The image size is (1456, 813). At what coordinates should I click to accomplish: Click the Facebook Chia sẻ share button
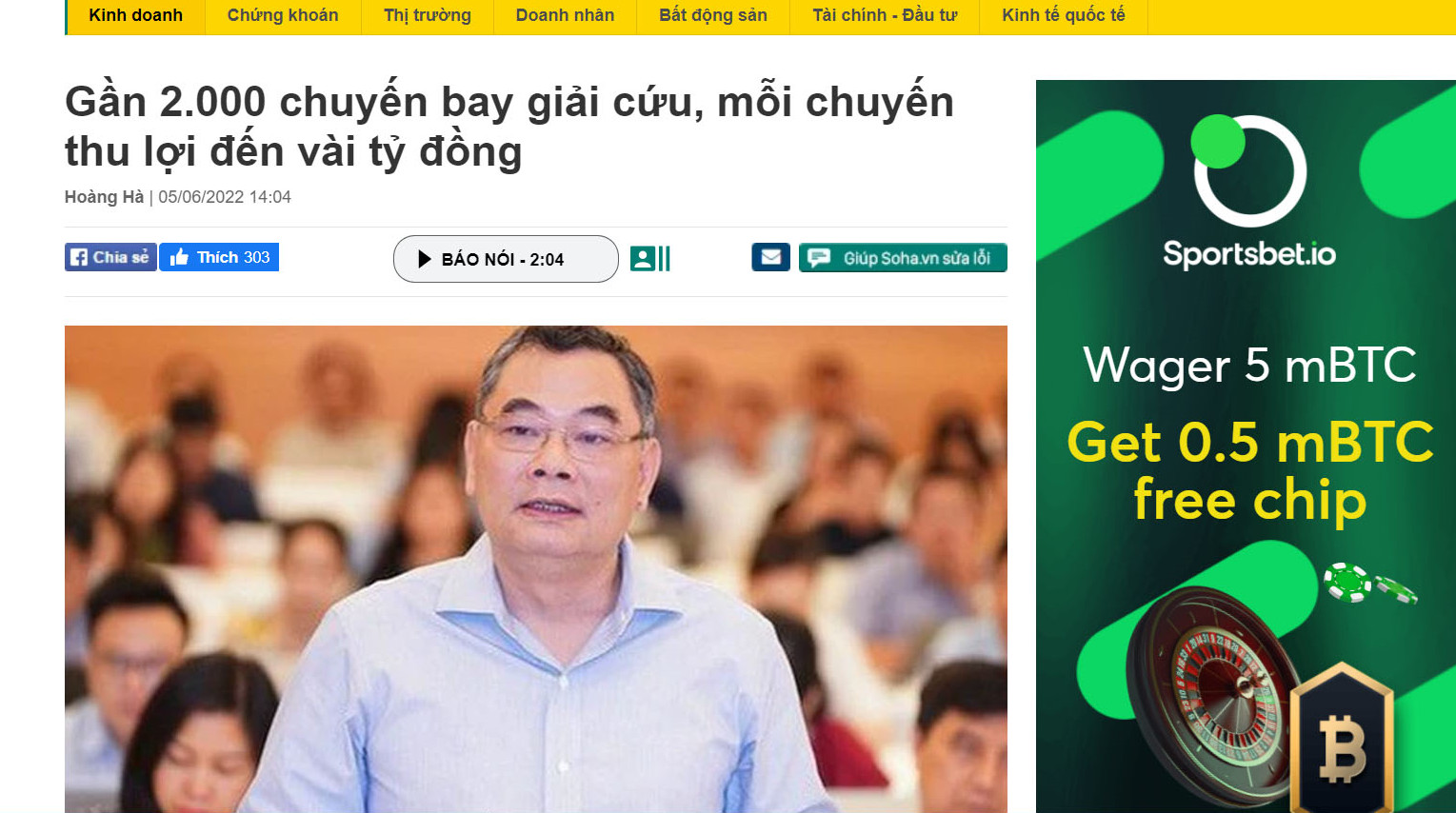110,257
